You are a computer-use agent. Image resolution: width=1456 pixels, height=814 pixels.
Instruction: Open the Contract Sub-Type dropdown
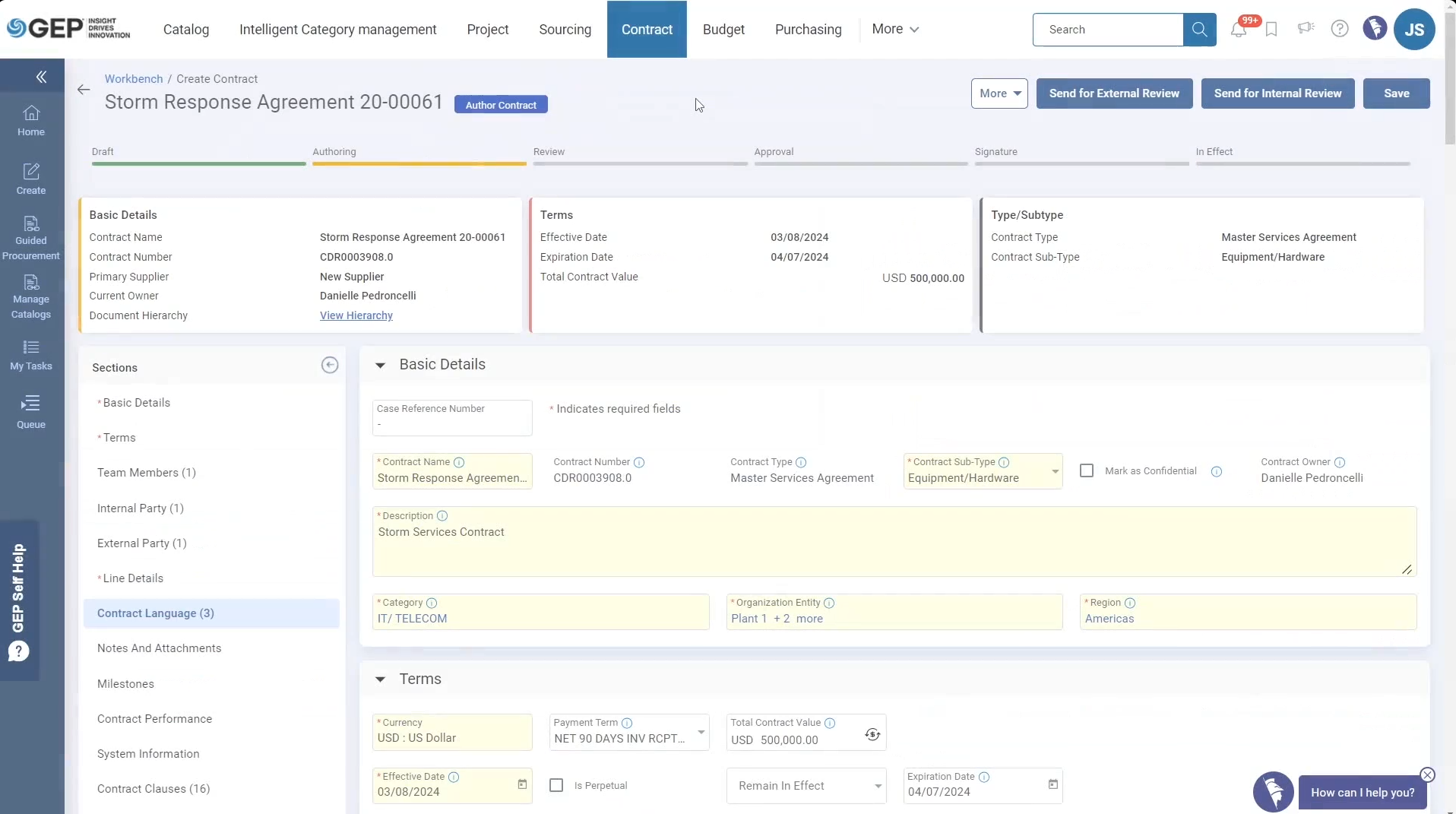click(1055, 472)
